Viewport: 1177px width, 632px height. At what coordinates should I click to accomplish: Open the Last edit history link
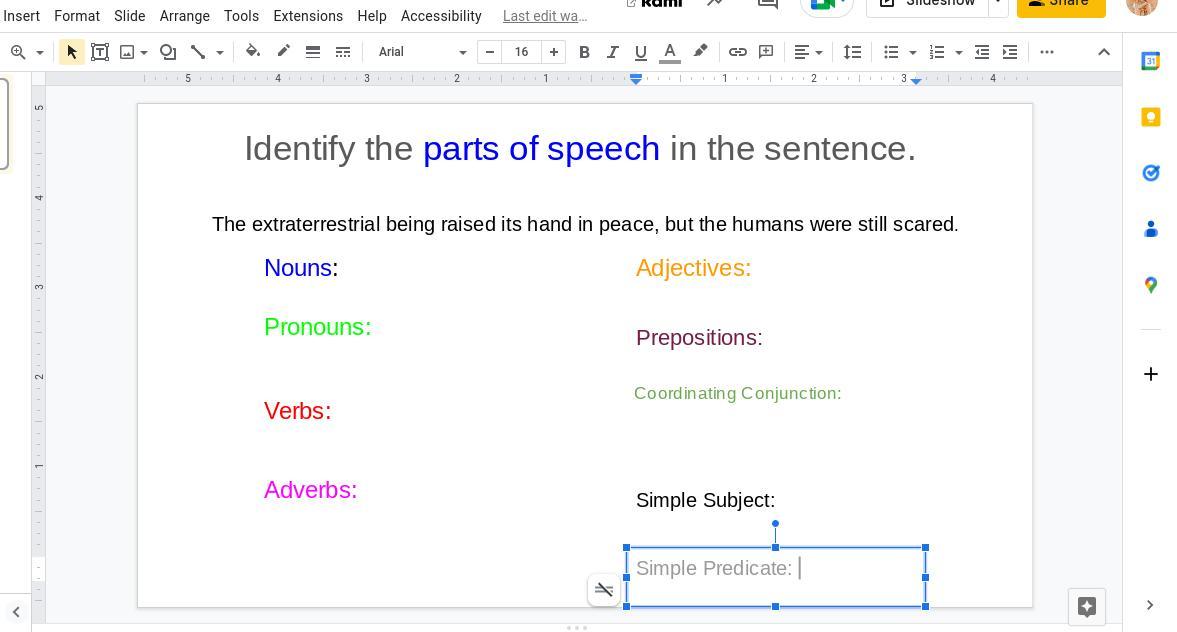545,16
